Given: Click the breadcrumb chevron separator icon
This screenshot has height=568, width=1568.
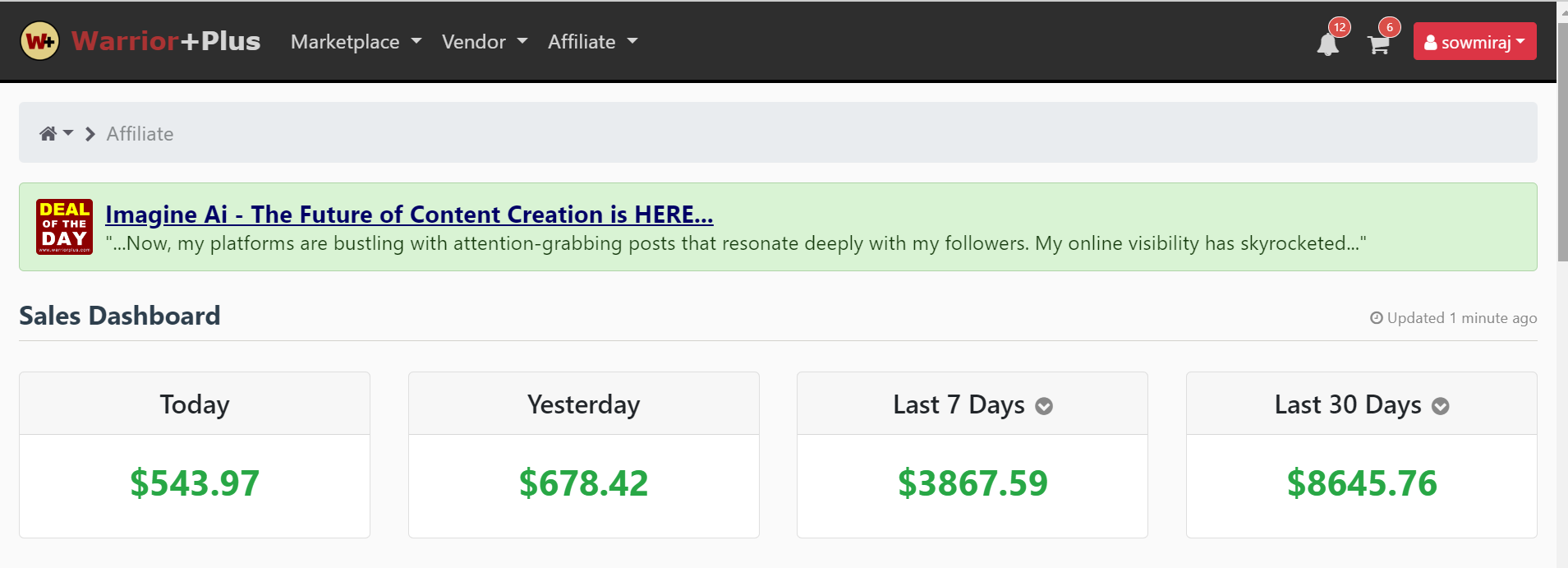Looking at the screenshot, I should pos(90,134).
